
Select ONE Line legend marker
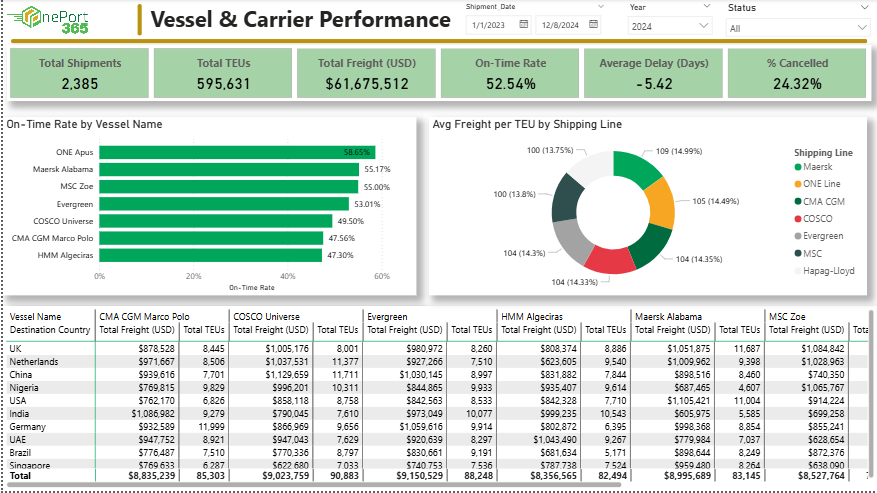pyautogui.click(x=798, y=184)
